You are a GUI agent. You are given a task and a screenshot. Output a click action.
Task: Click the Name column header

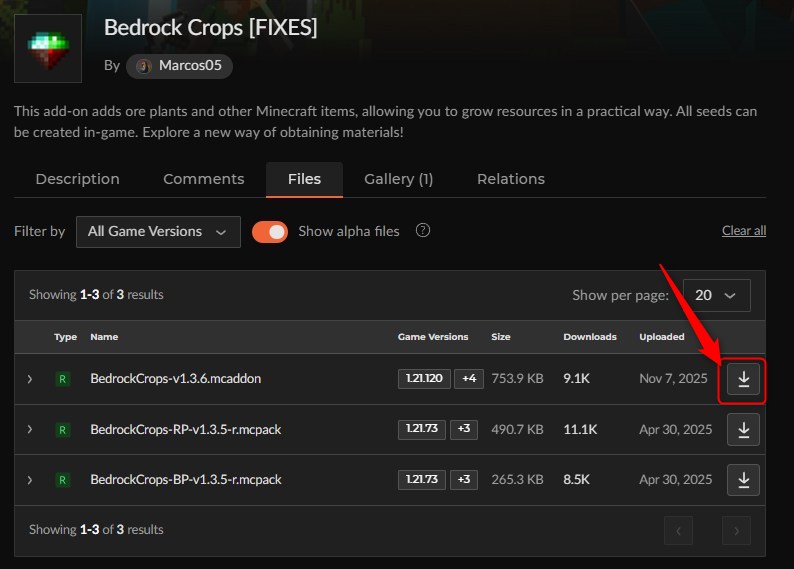click(x=104, y=337)
